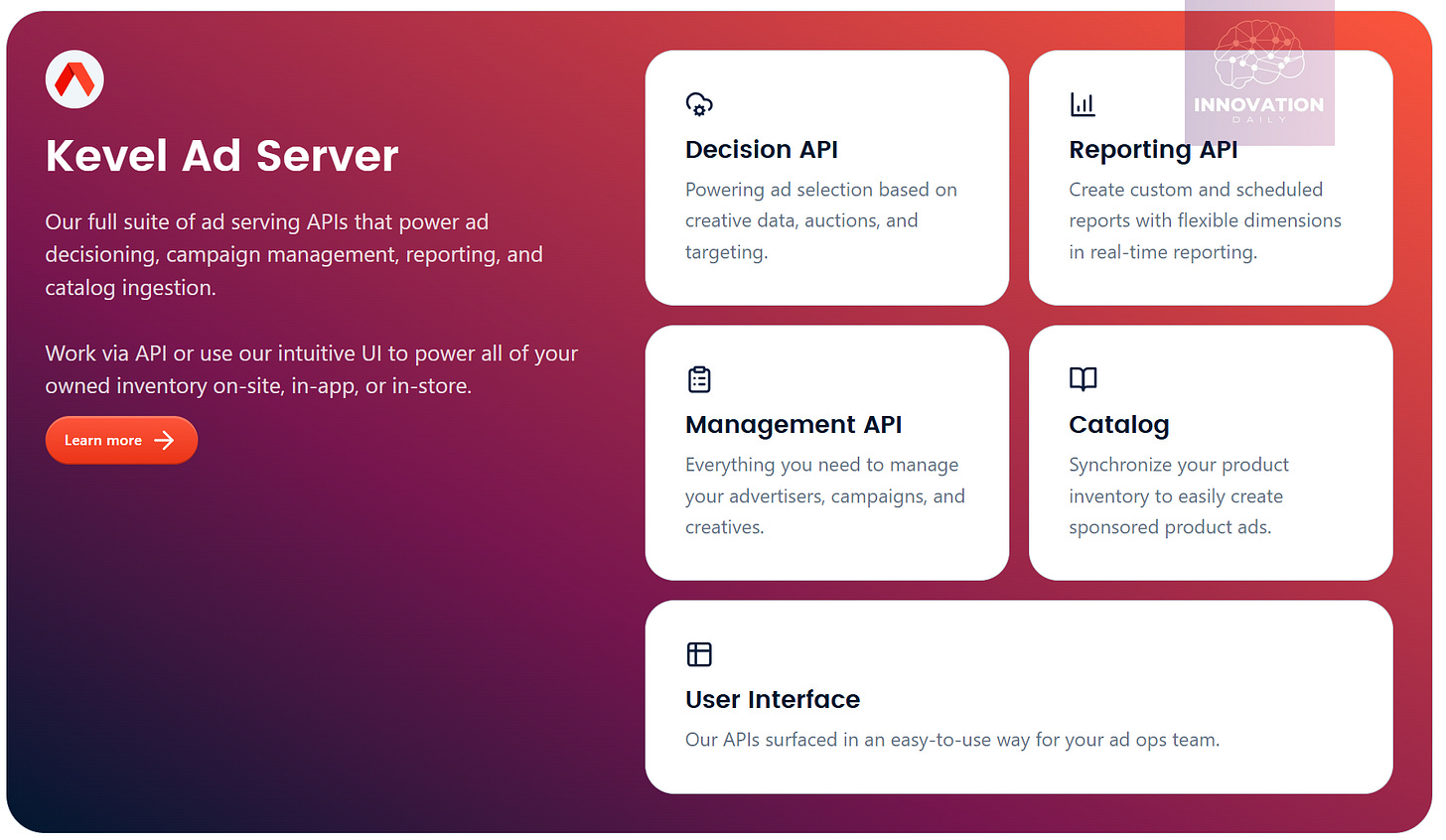This screenshot has height=840, width=1446.
Task: Click the Reporting API bar chart icon
Action: [x=1083, y=104]
